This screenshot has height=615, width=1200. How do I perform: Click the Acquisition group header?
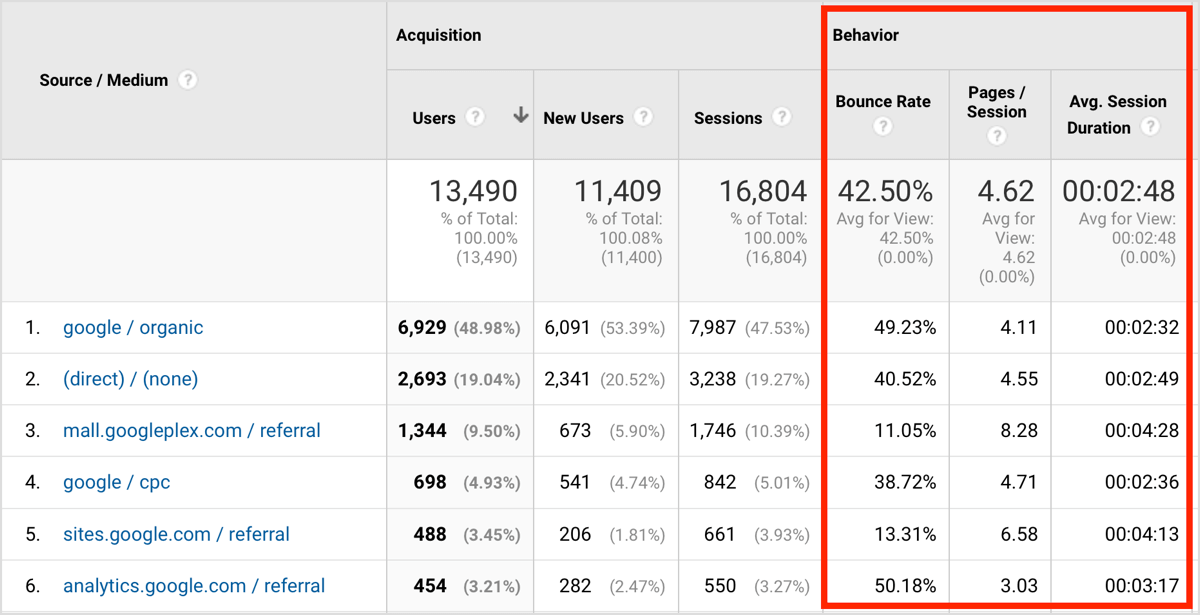coord(438,35)
